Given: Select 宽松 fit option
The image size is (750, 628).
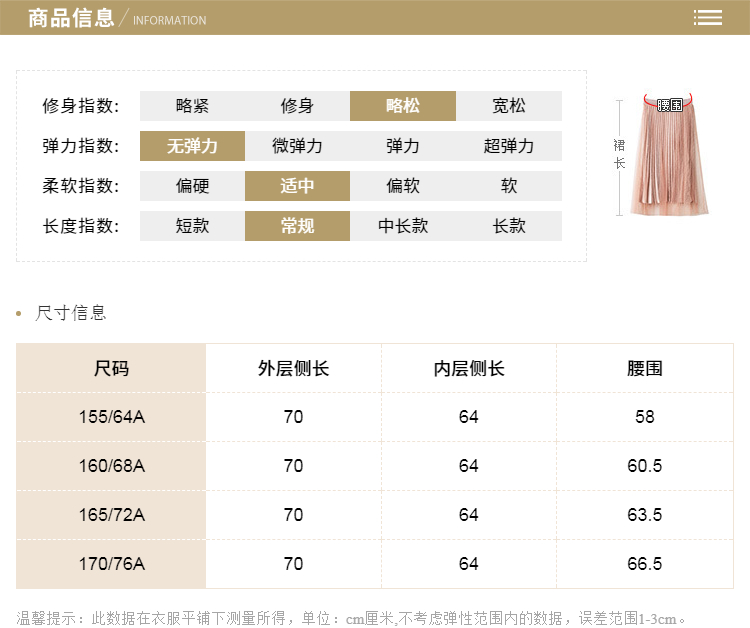Looking at the screenshot, I should coord(508,106).
